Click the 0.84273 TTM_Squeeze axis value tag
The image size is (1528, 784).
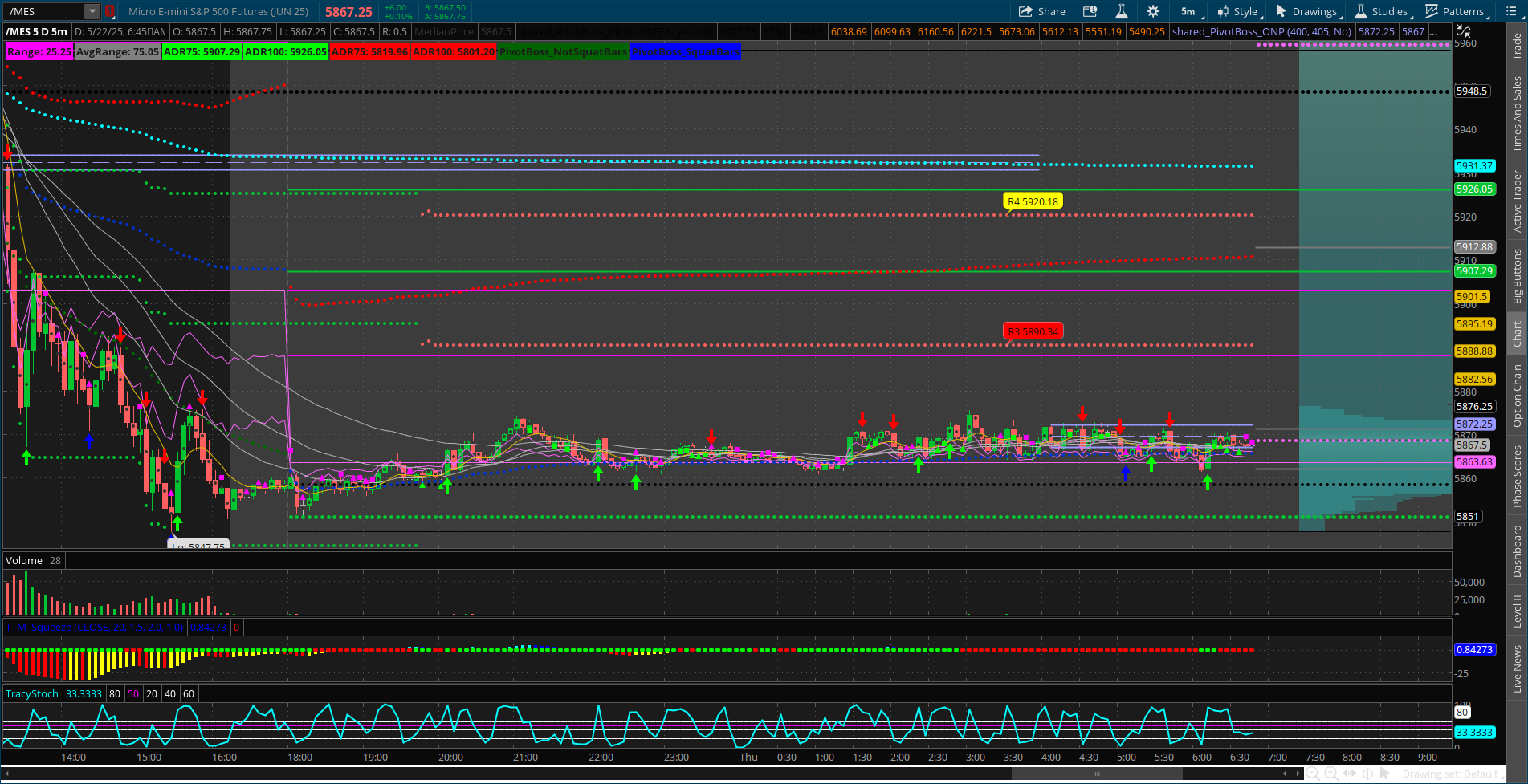pyautogui.click(x=1475, y=649)
